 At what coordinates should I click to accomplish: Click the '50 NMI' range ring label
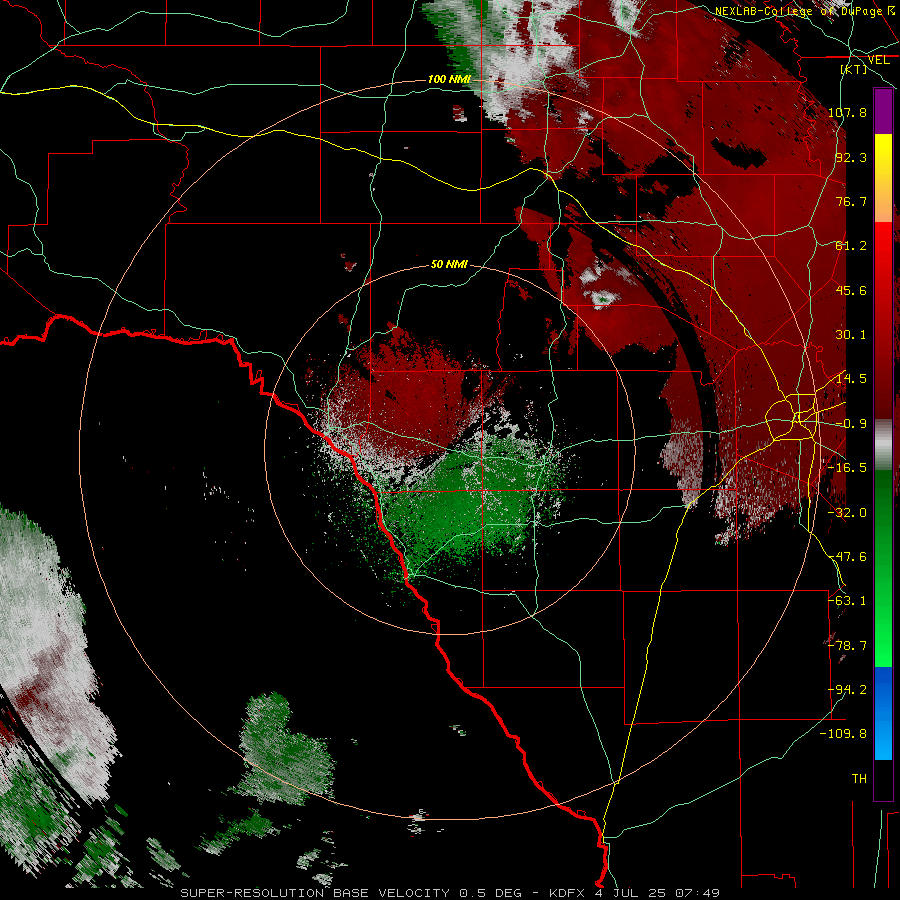(x=449, y=265)
